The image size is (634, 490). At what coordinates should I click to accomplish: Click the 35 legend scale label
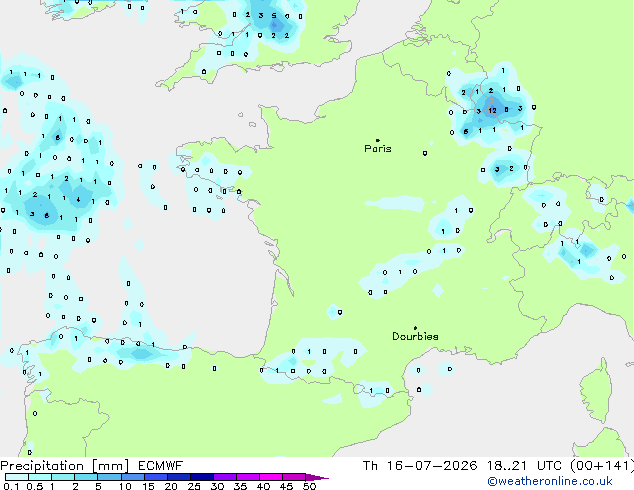coord(240,486)
